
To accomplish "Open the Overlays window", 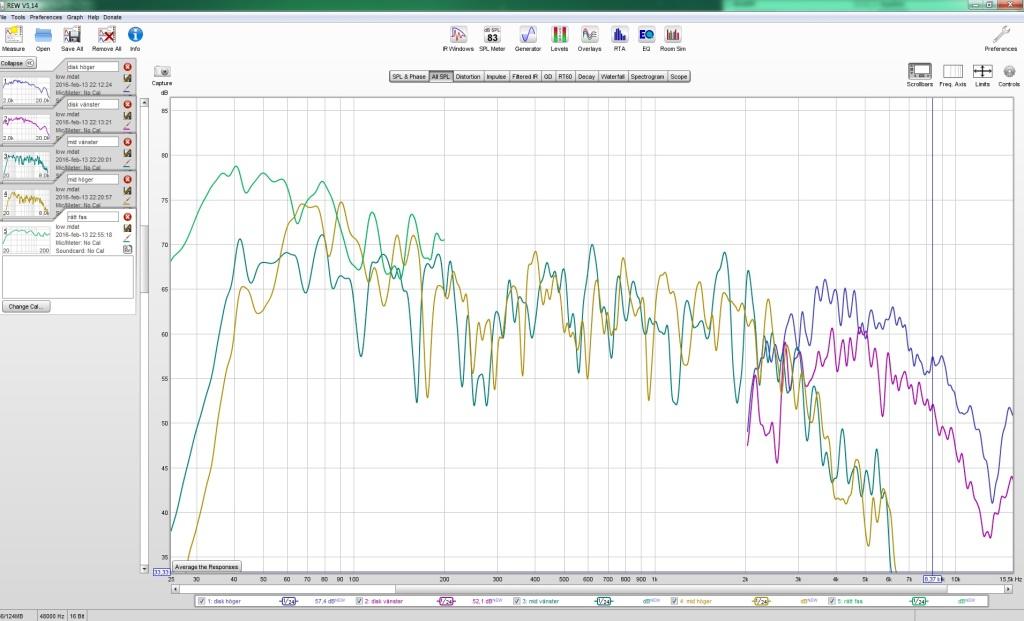I will click(x=590, y=35).
